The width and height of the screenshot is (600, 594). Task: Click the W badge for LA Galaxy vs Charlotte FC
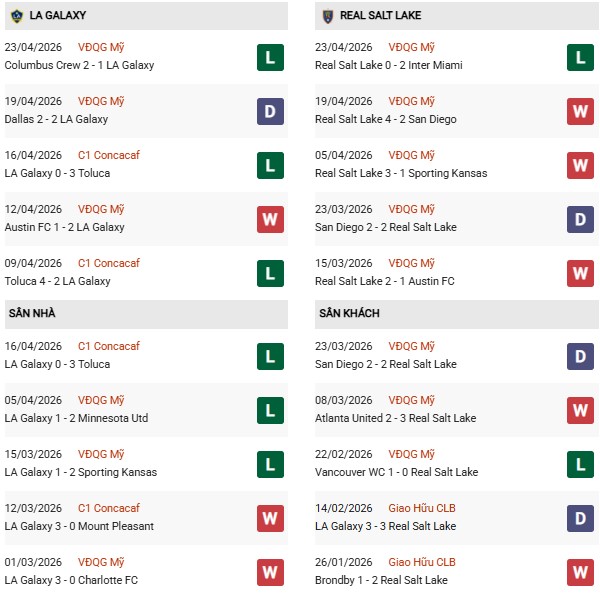[x=270, y=572]
